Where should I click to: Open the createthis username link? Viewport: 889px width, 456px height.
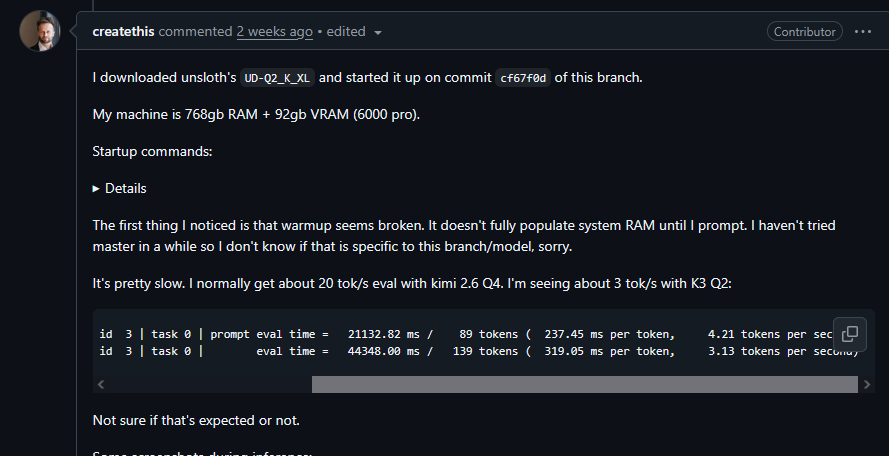[x=123, y=32]
